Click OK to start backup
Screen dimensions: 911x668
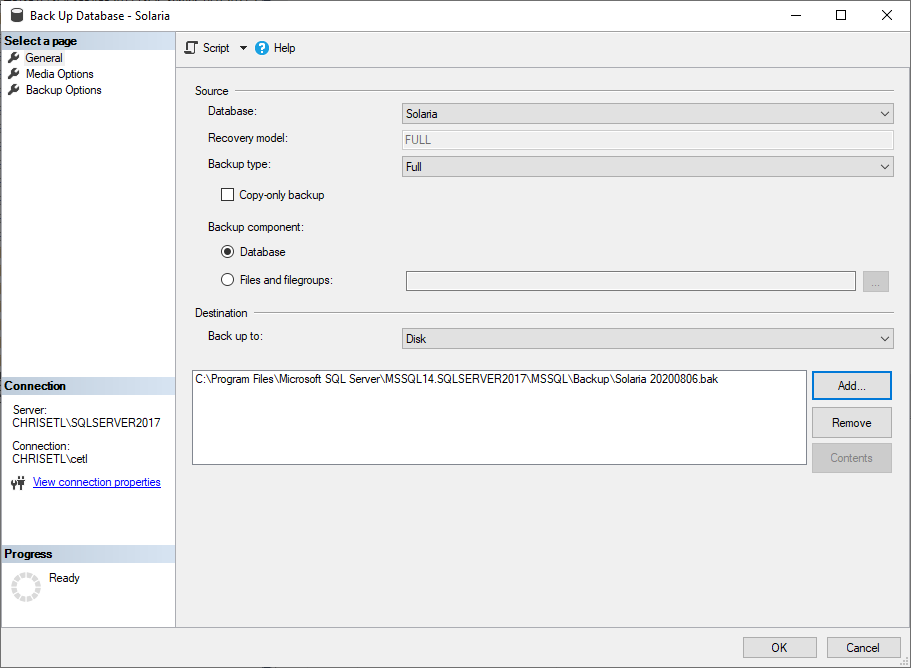coord(779,647)
